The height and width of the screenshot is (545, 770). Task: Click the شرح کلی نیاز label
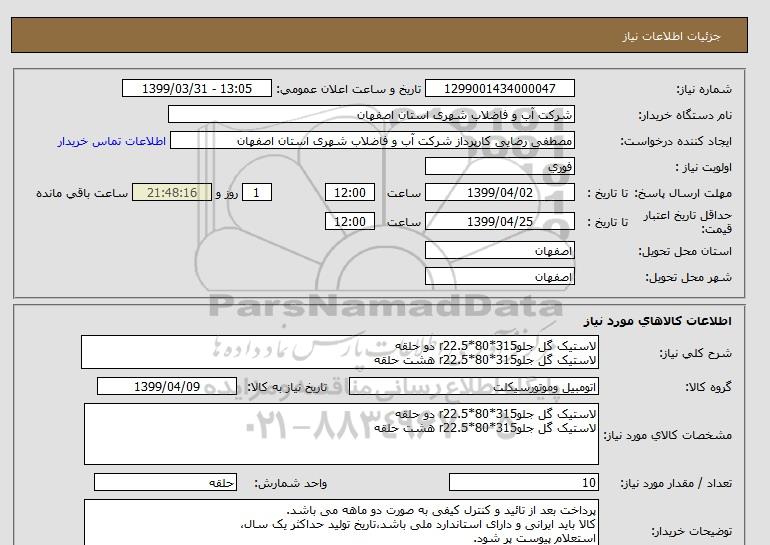695,353
